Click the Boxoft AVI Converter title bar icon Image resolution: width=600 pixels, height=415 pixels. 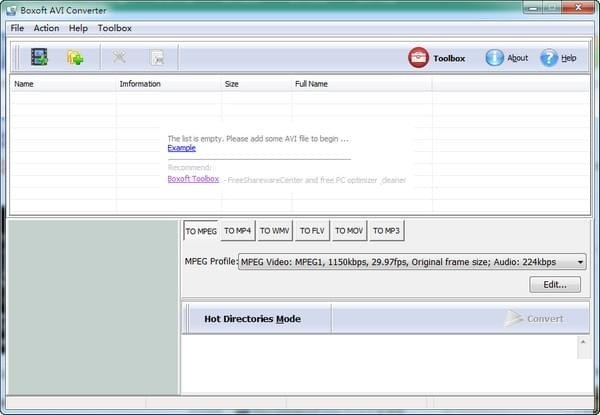pos(11,10)
